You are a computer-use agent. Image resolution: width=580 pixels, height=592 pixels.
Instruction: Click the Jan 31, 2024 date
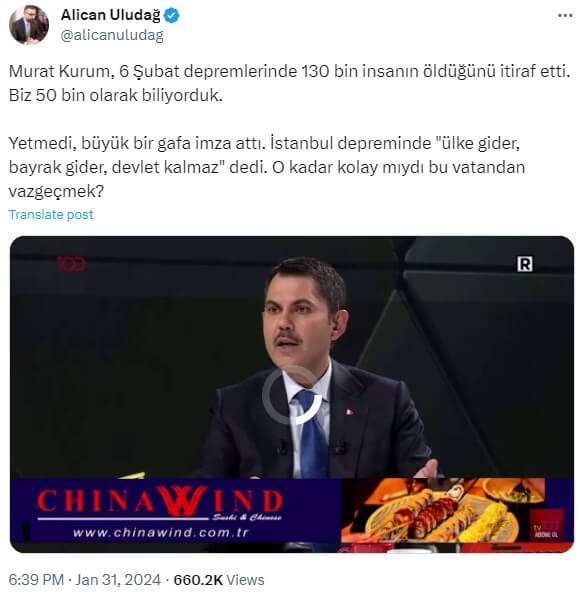pyautogui.click(x=118, y=580)
